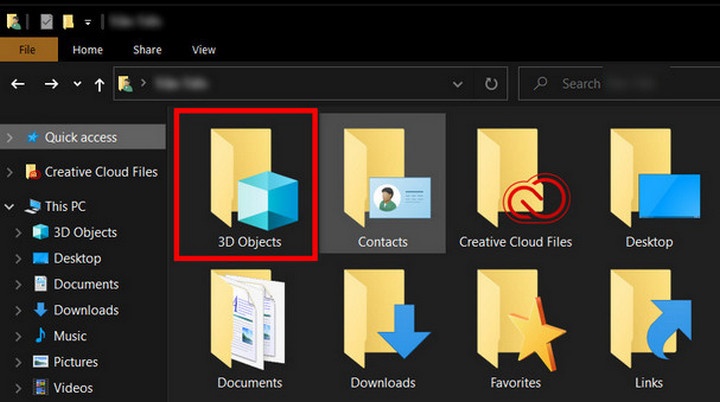Switch to the Share ribbon tab
720x402 pixels.
pos(147,50)
